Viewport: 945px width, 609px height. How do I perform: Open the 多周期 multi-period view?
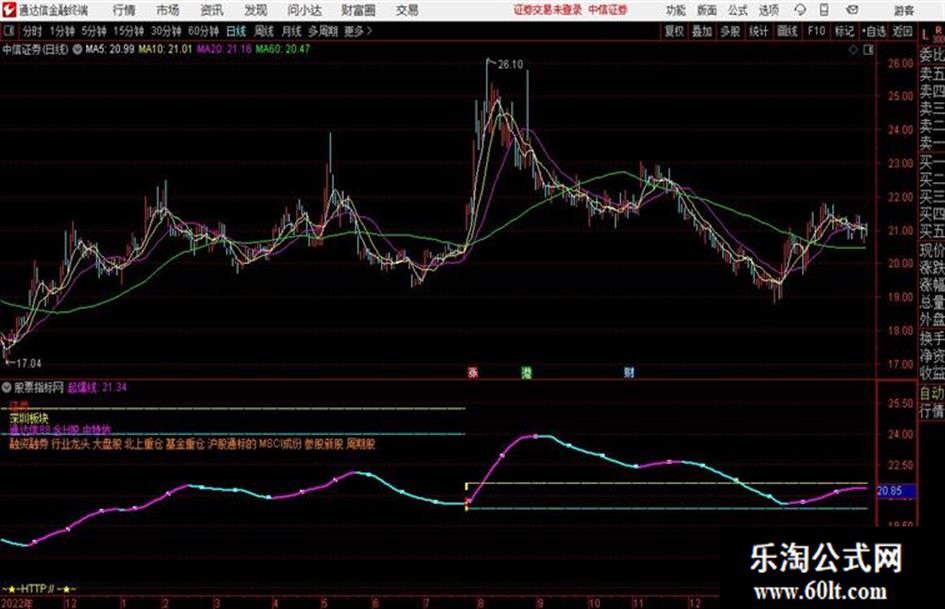pos(323,31)
